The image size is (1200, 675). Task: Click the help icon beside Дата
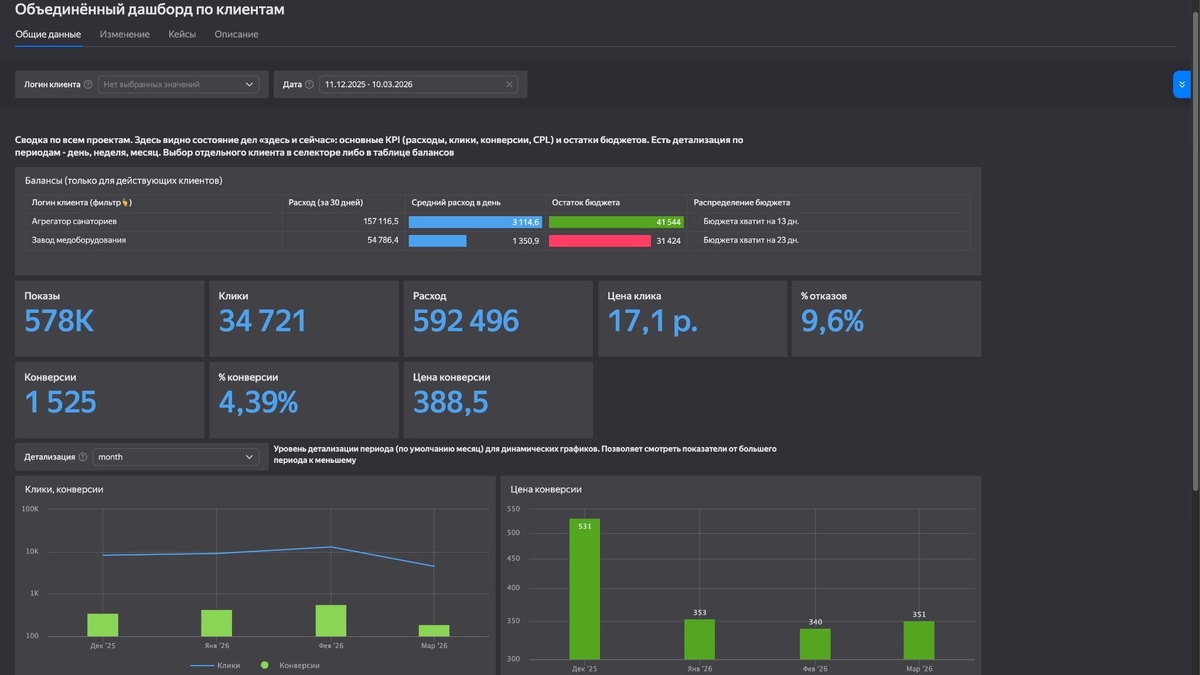(309, 85)
